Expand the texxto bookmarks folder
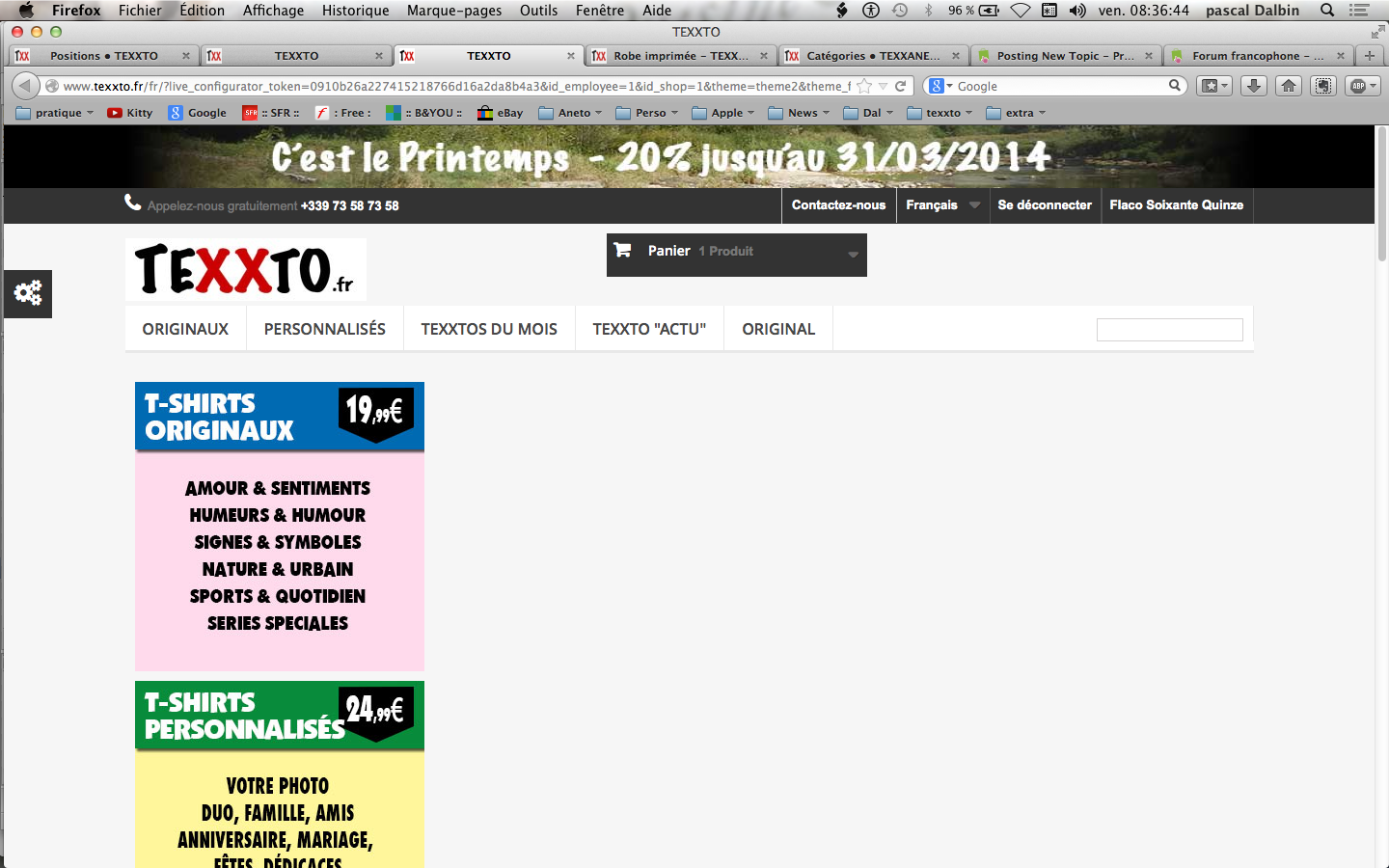 940,113
